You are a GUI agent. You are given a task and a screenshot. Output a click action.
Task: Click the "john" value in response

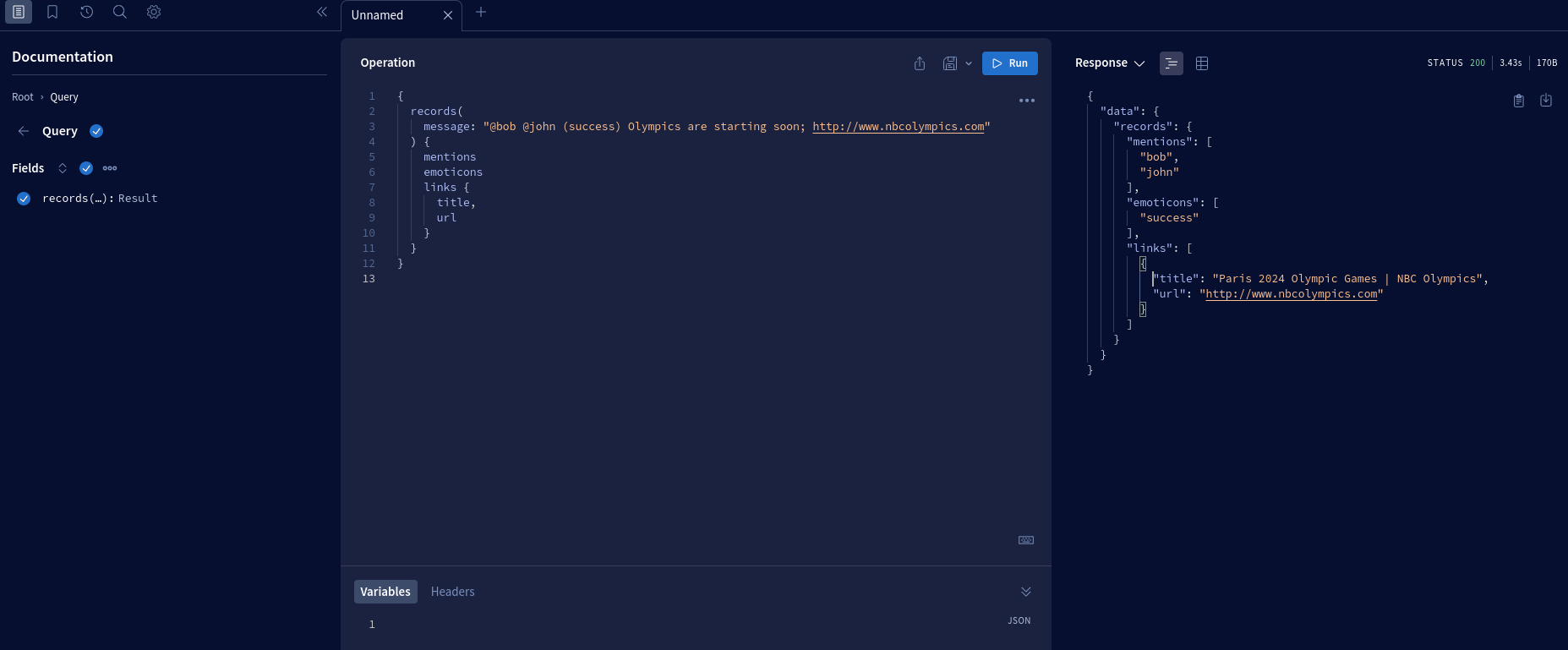pyautogui.click(x=1159, y=172)
